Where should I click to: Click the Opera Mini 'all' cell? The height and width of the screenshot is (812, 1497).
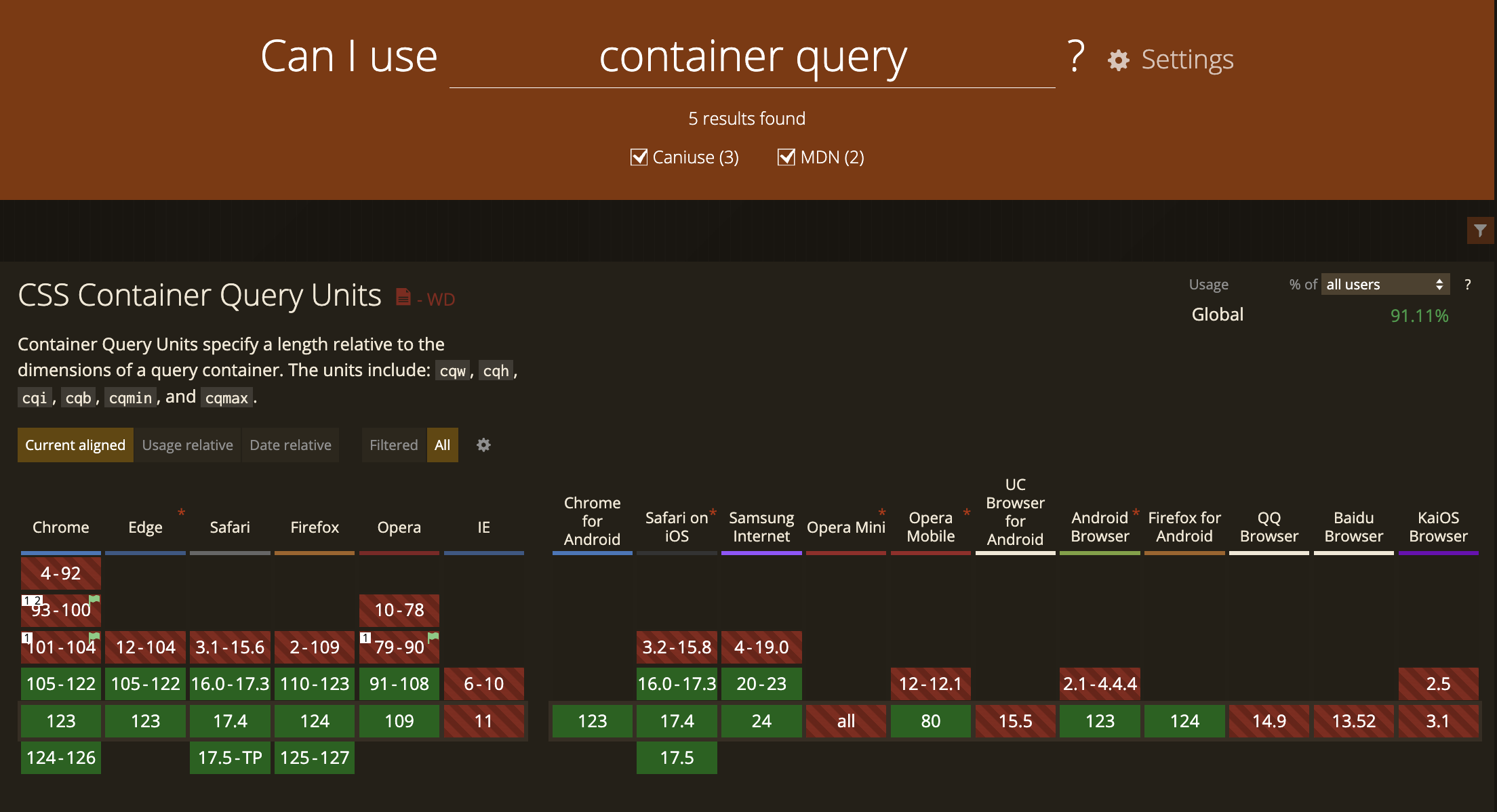click(x=846, y=721)
